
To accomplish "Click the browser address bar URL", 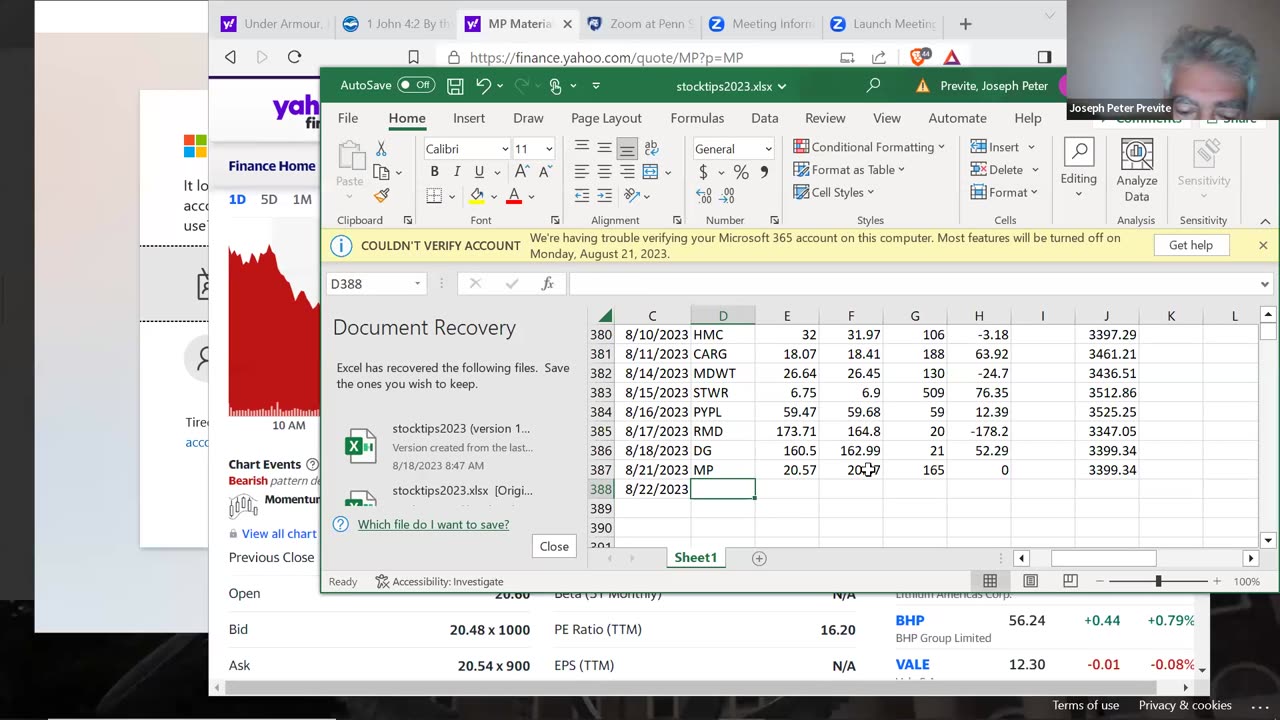I will pyautogui.click(x=606, y=57).
